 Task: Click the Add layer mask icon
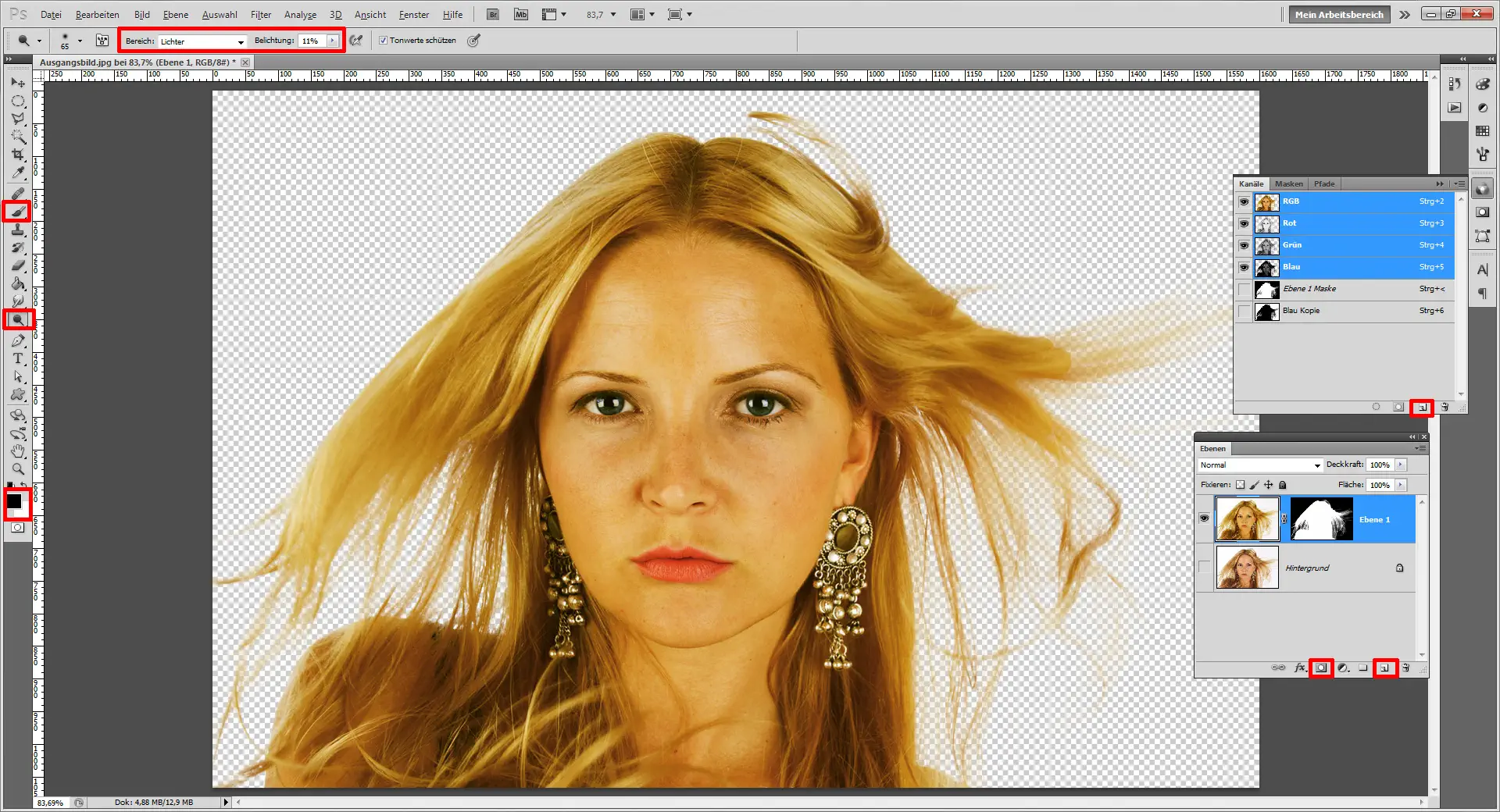[x=1321, y=668]
